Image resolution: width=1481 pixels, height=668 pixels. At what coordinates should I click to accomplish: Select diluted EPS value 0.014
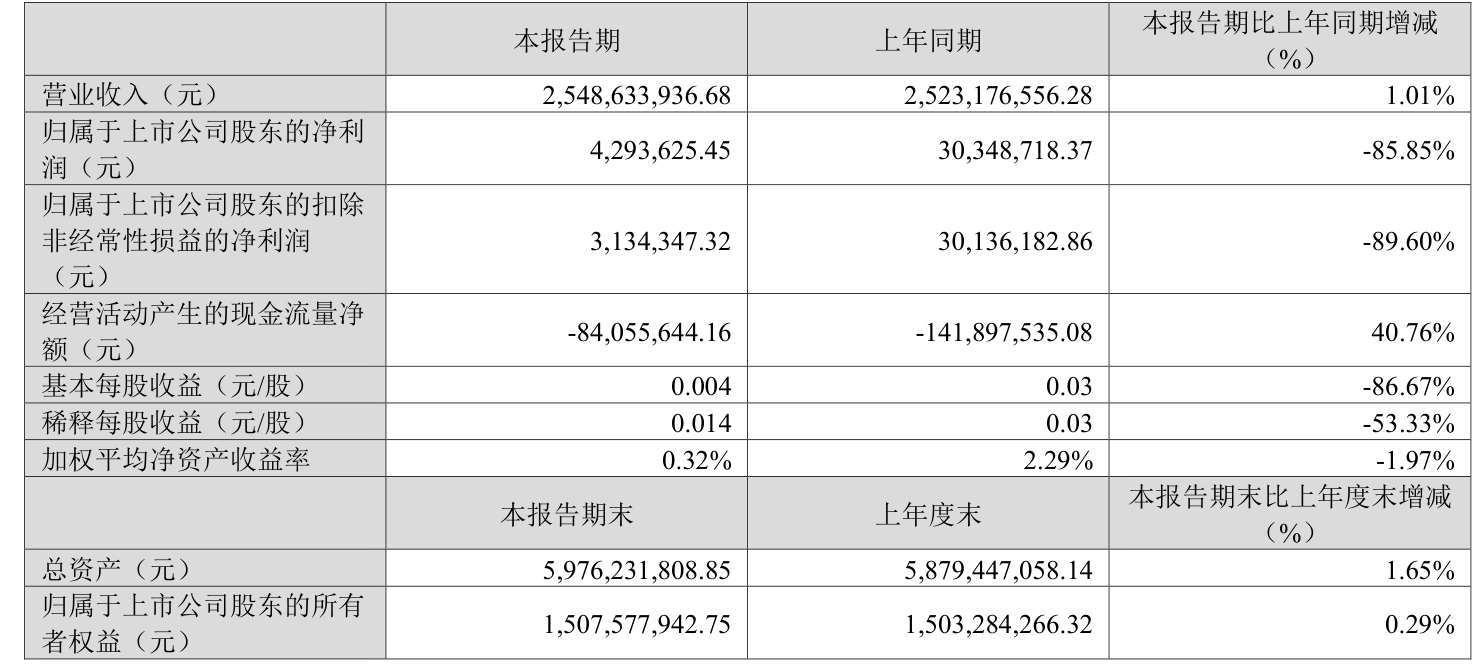click(x=706, y=423)
